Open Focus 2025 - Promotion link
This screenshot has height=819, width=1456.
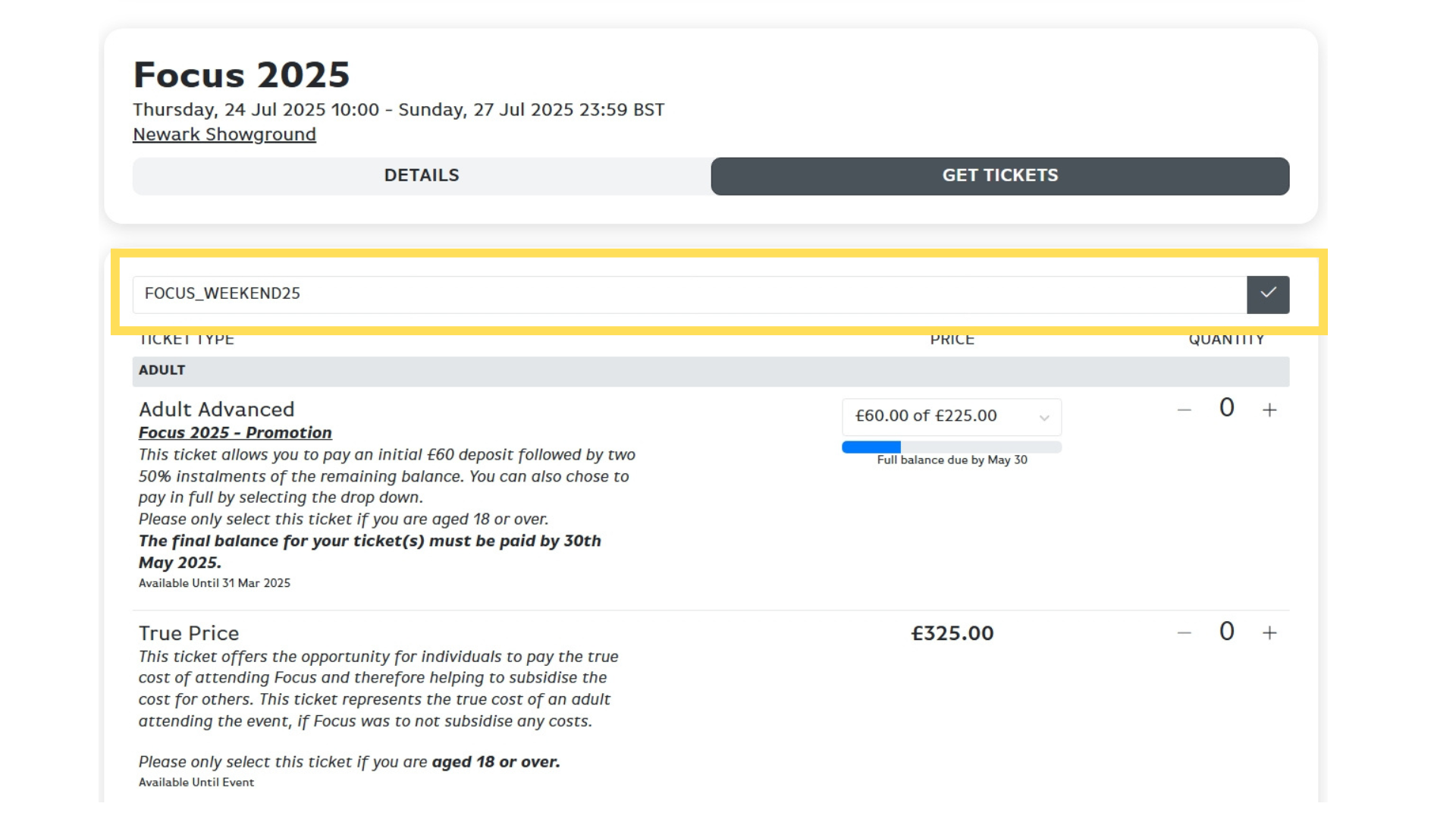(x=235, y=432)
